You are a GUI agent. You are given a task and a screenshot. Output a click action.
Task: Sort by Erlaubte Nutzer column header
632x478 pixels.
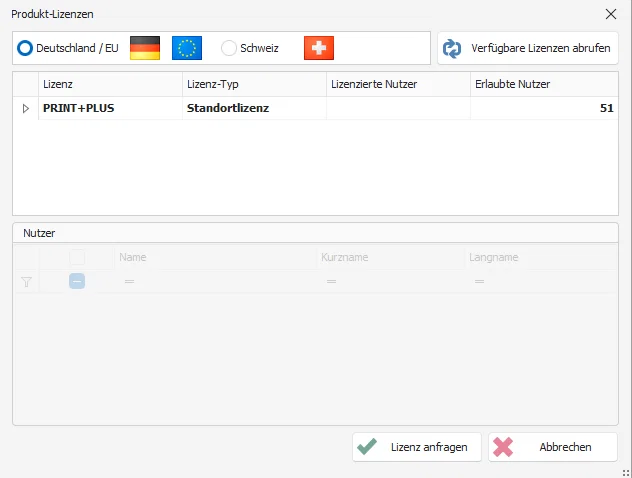pos(544,84)
